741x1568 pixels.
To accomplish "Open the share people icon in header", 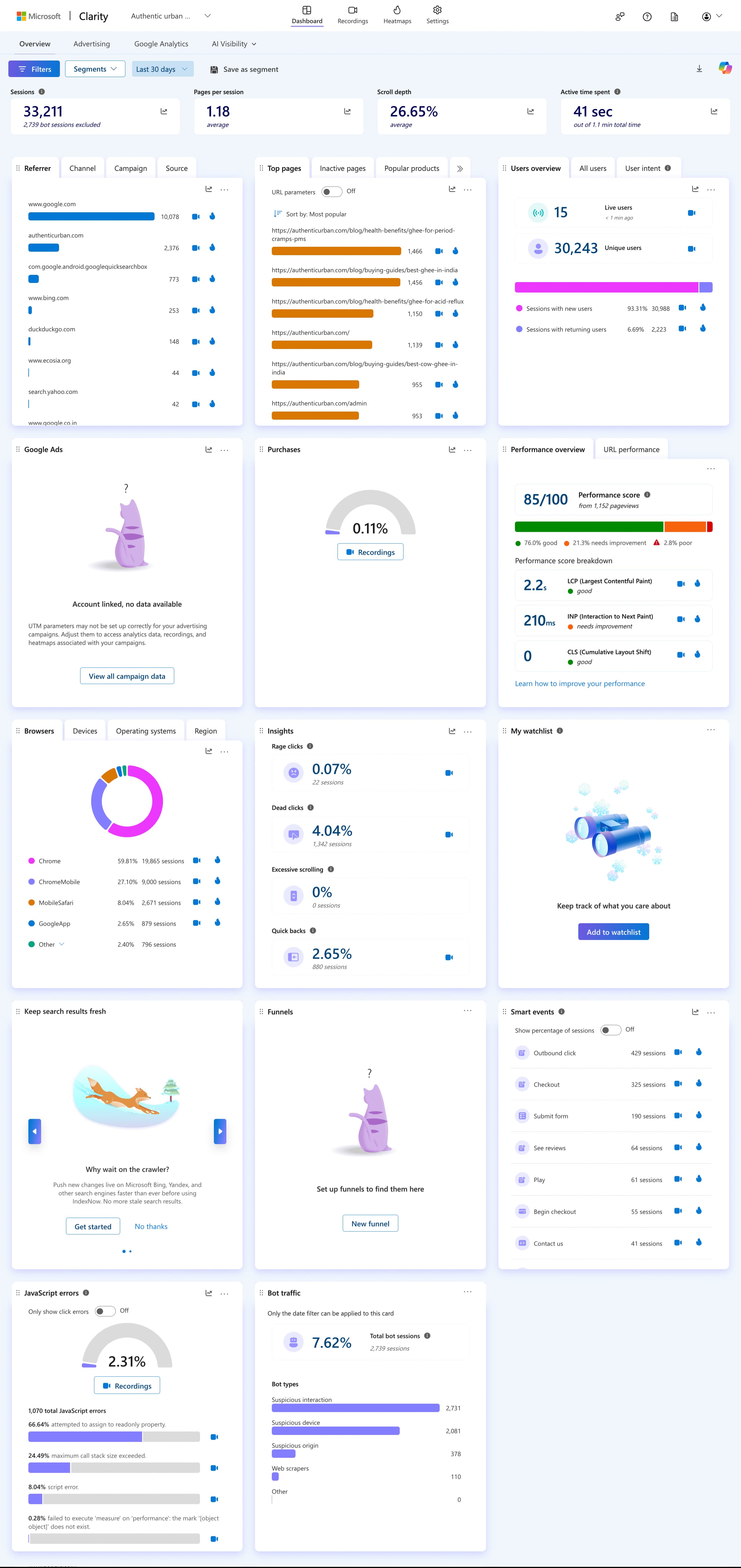I will click(619, 17).
